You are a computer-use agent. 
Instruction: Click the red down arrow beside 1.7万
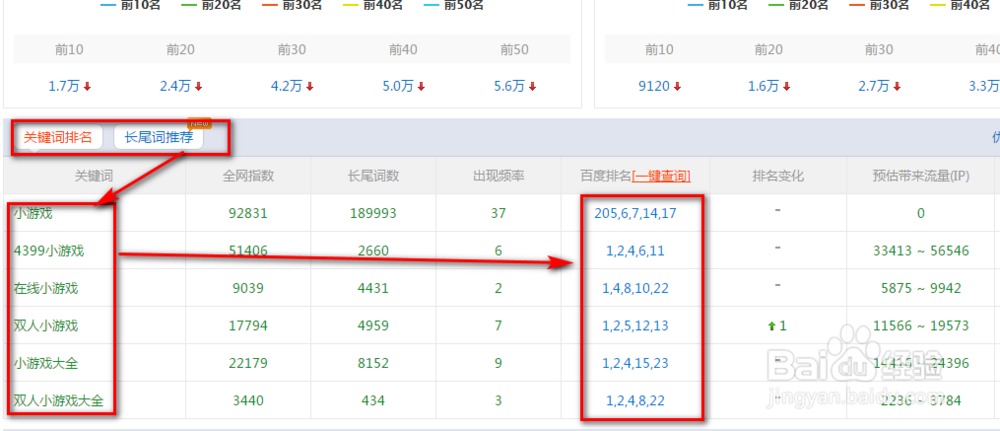point(87,87)
